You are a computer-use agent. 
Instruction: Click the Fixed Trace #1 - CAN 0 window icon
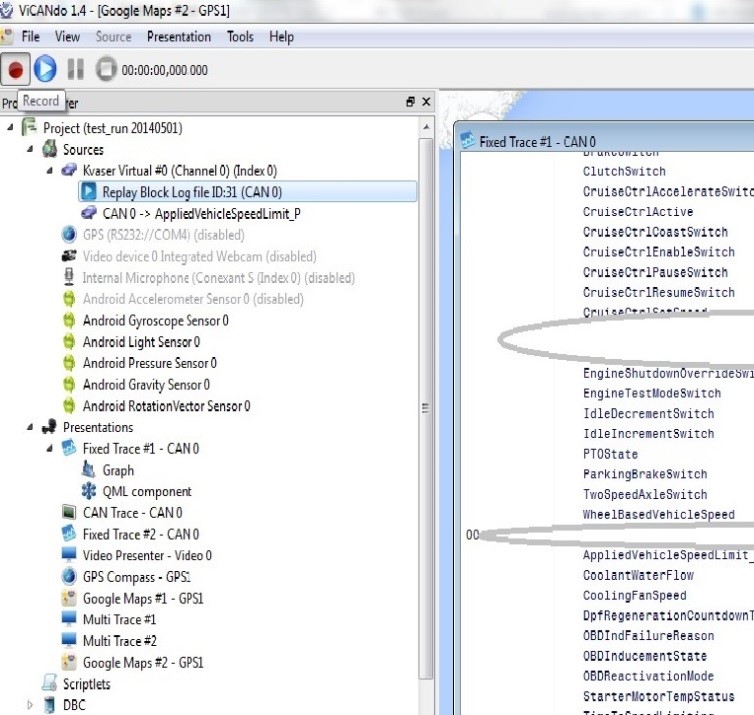[x=467, y=140]
